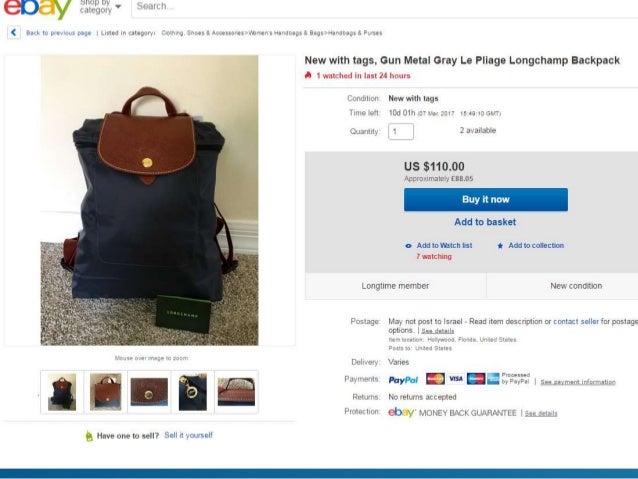Click the blue Buy it now button
This screenshot has width=638, height=479.
click(486, 199)
